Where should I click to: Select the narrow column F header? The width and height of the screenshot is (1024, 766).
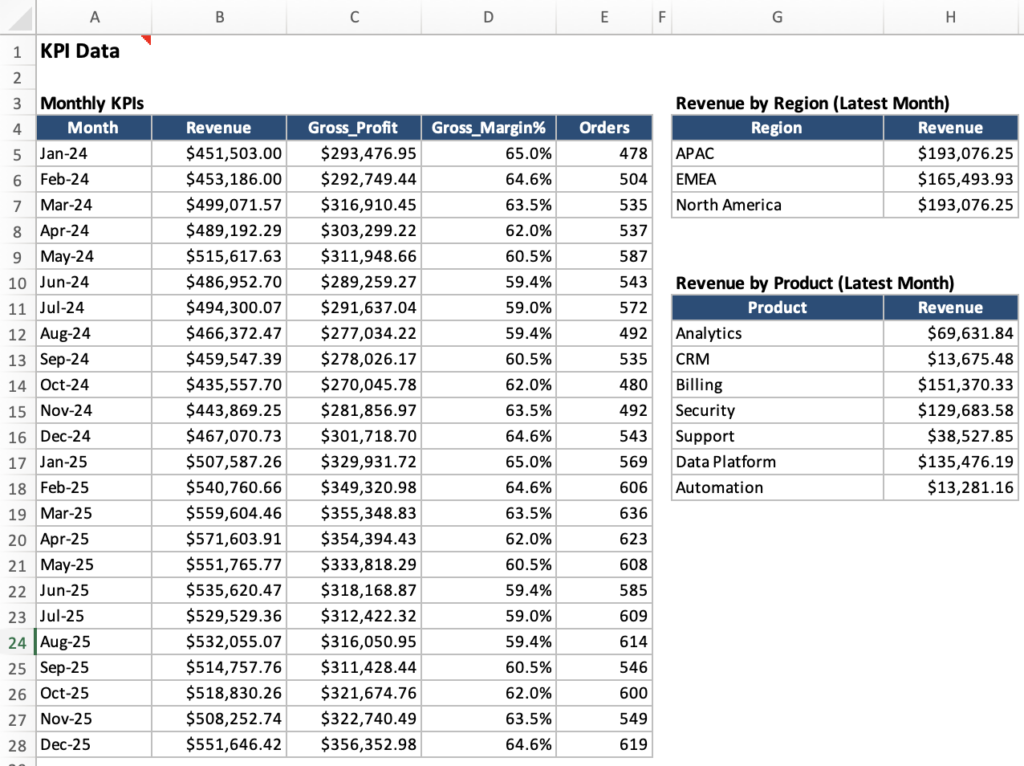coord(662,17)
